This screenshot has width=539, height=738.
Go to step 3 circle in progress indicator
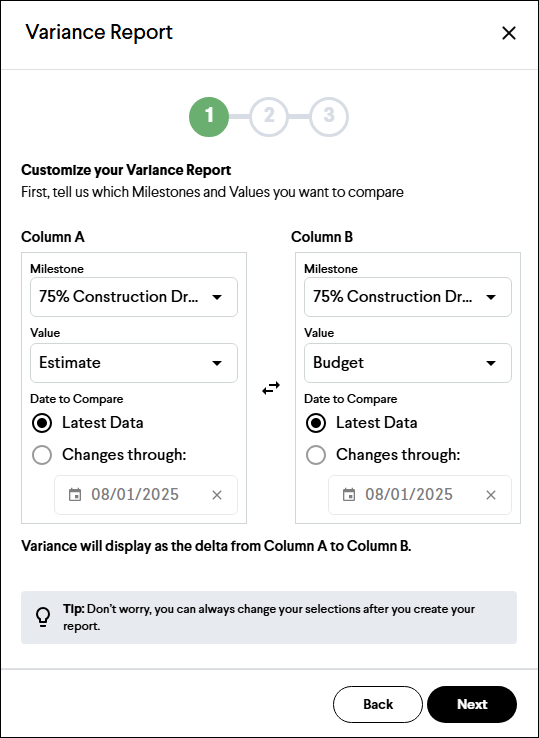329,116
